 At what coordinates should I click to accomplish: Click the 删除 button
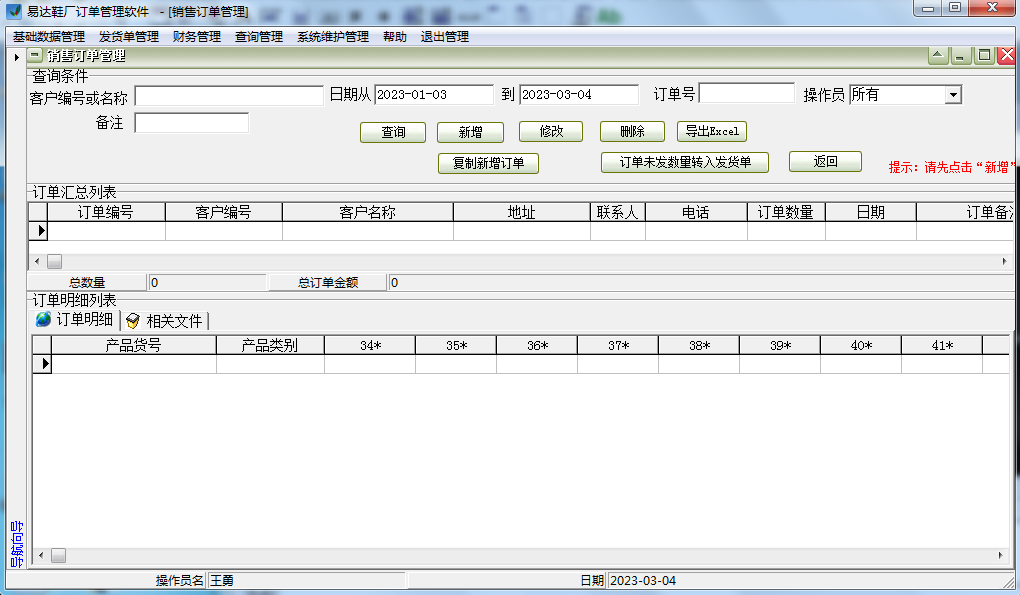632,131
